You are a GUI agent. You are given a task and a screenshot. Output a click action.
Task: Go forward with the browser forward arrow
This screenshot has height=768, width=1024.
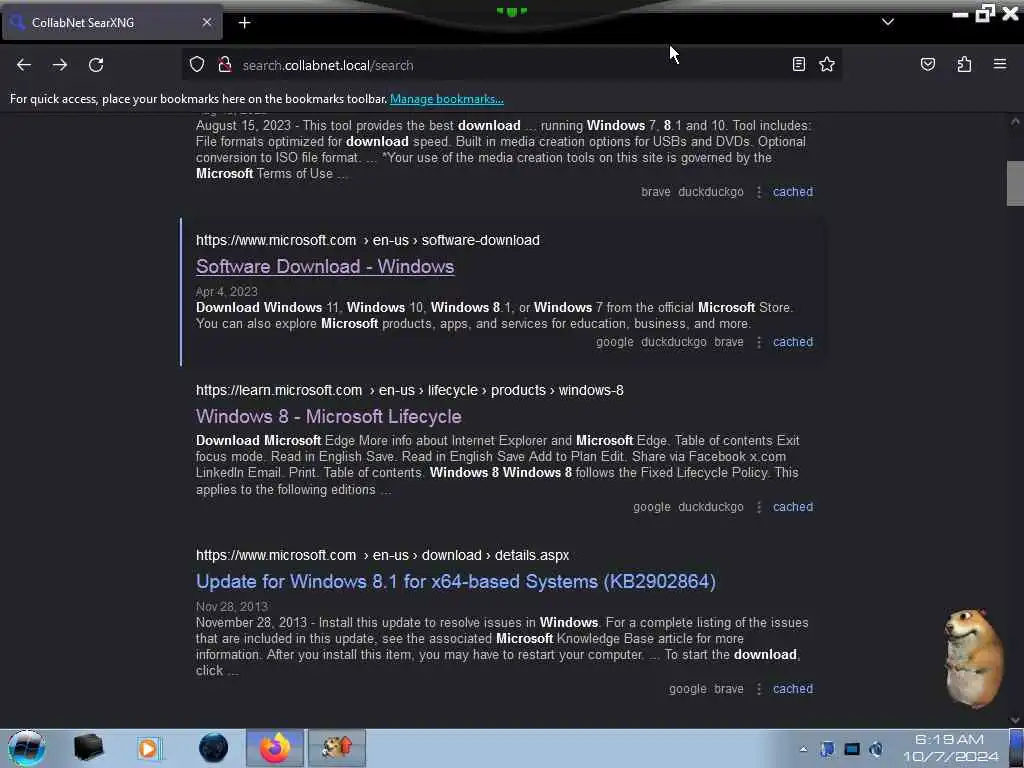59,65
